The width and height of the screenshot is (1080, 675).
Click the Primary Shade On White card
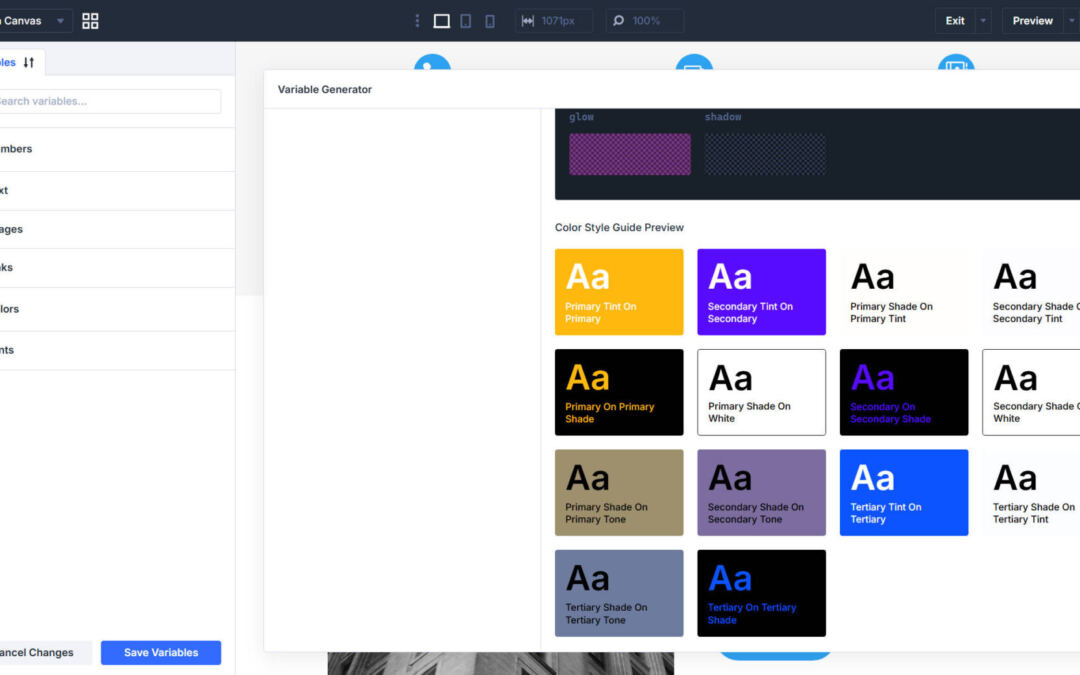click(x=761, y=392)
